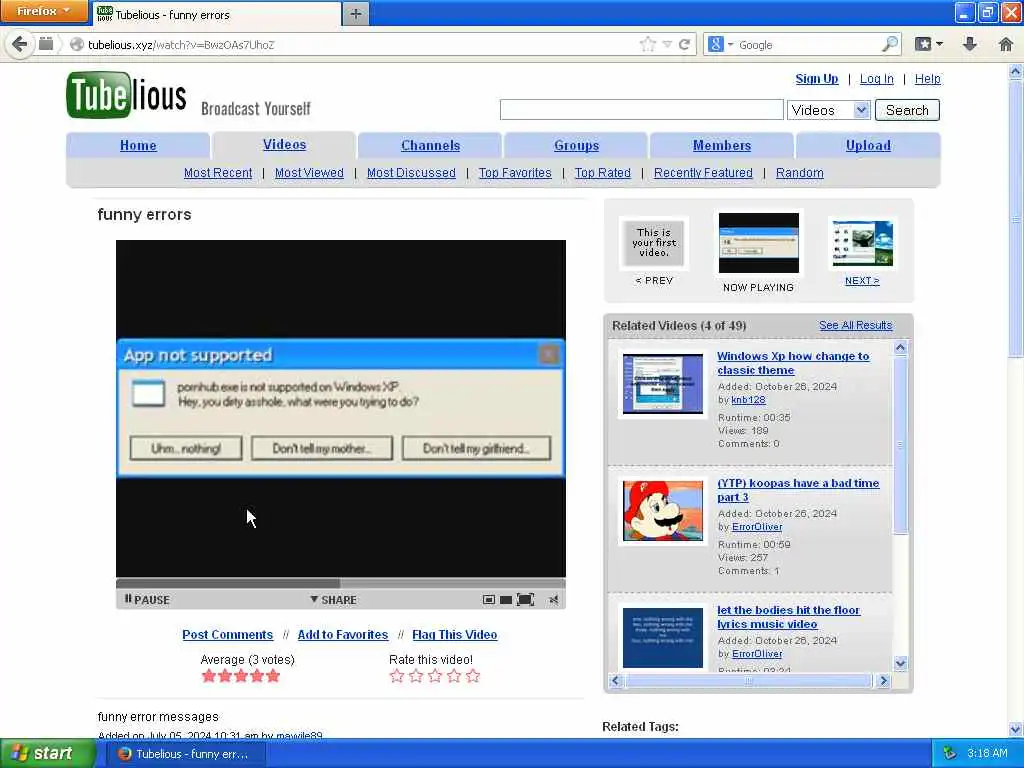The image size is (1024, 768).
Task: Open uploader knb128 profile link
Action: (x=748, y=400)
